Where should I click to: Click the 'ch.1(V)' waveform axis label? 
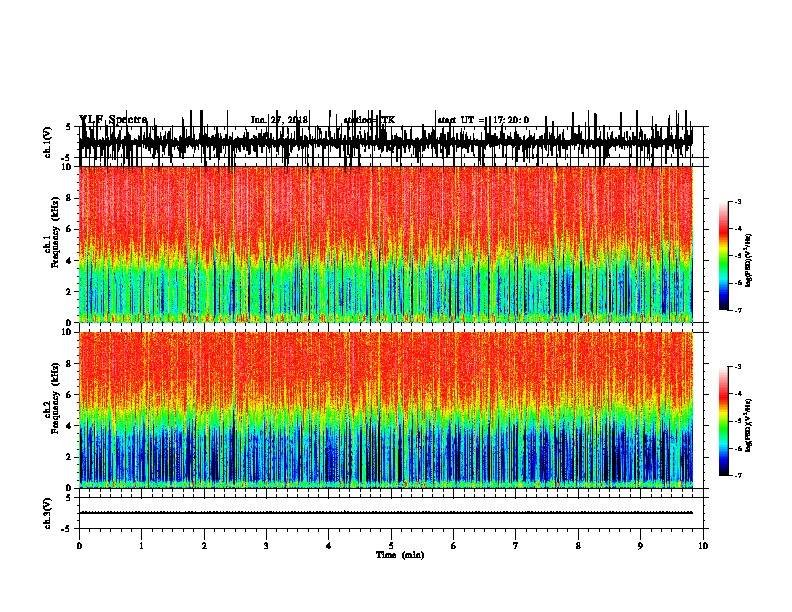click(x=47, y=142)
